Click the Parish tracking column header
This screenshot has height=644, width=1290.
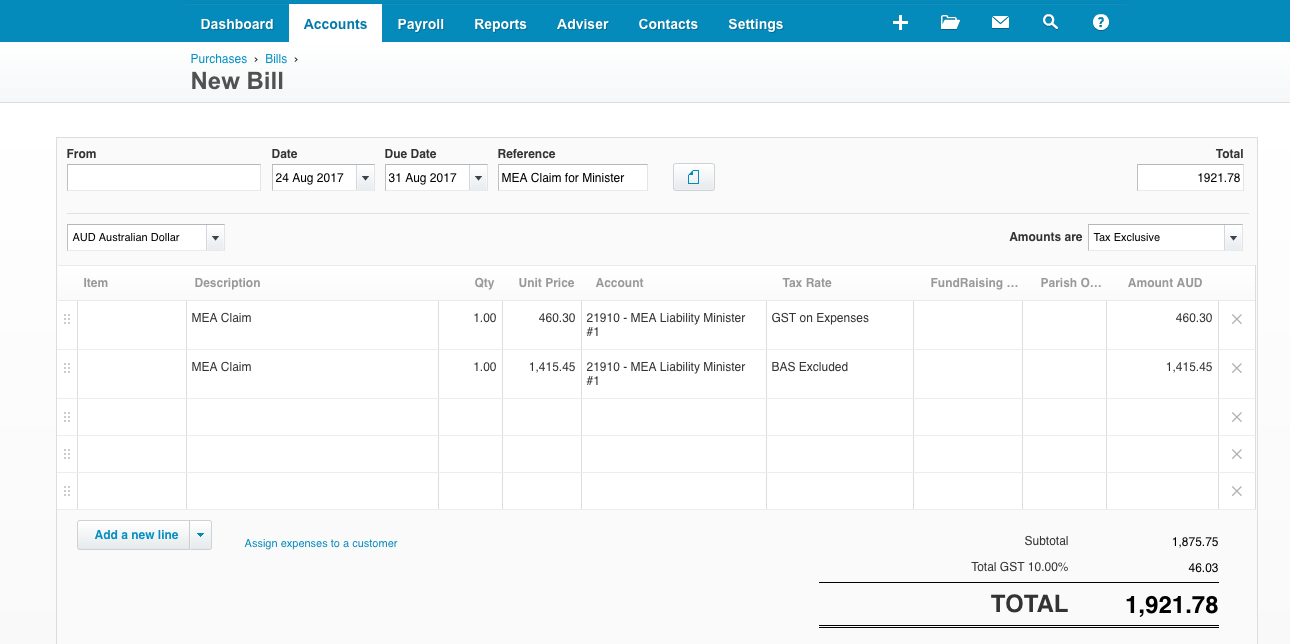coord(1072,283)
